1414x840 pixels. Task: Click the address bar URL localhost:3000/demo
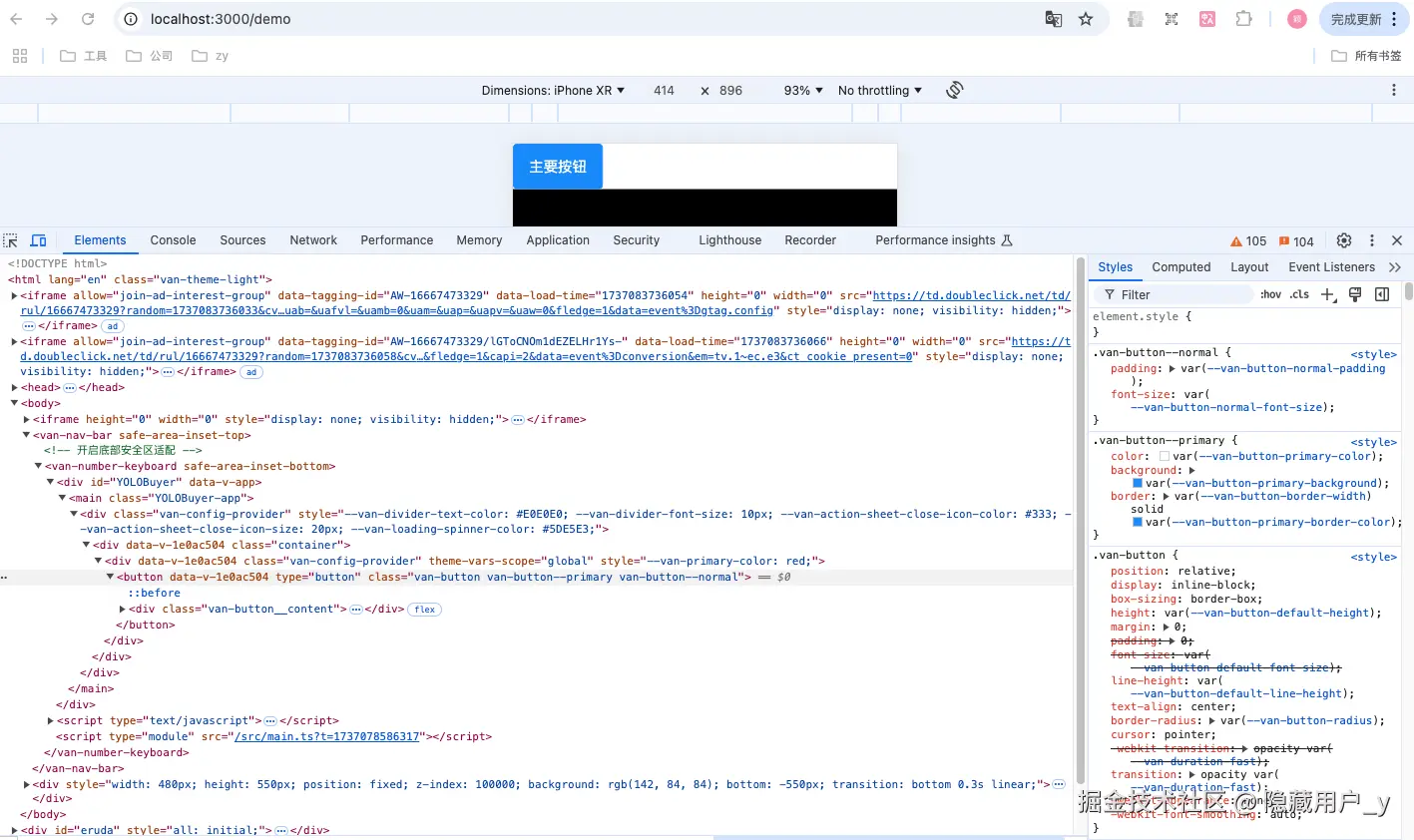(221, 19)
